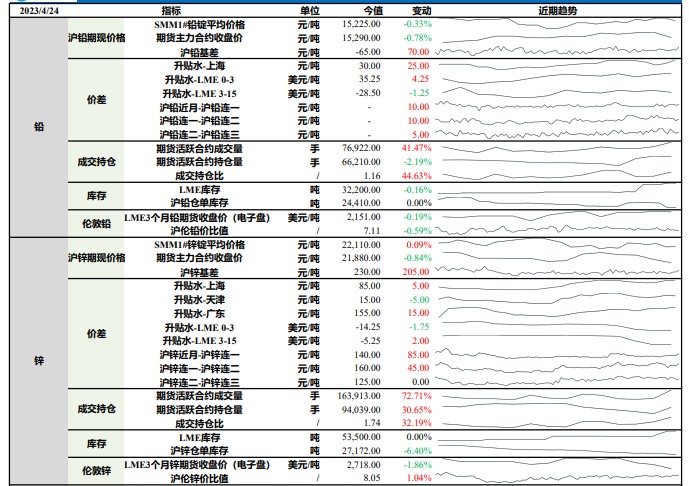Select the change value 205.00

pyautogui.click(x=416, y=272)
